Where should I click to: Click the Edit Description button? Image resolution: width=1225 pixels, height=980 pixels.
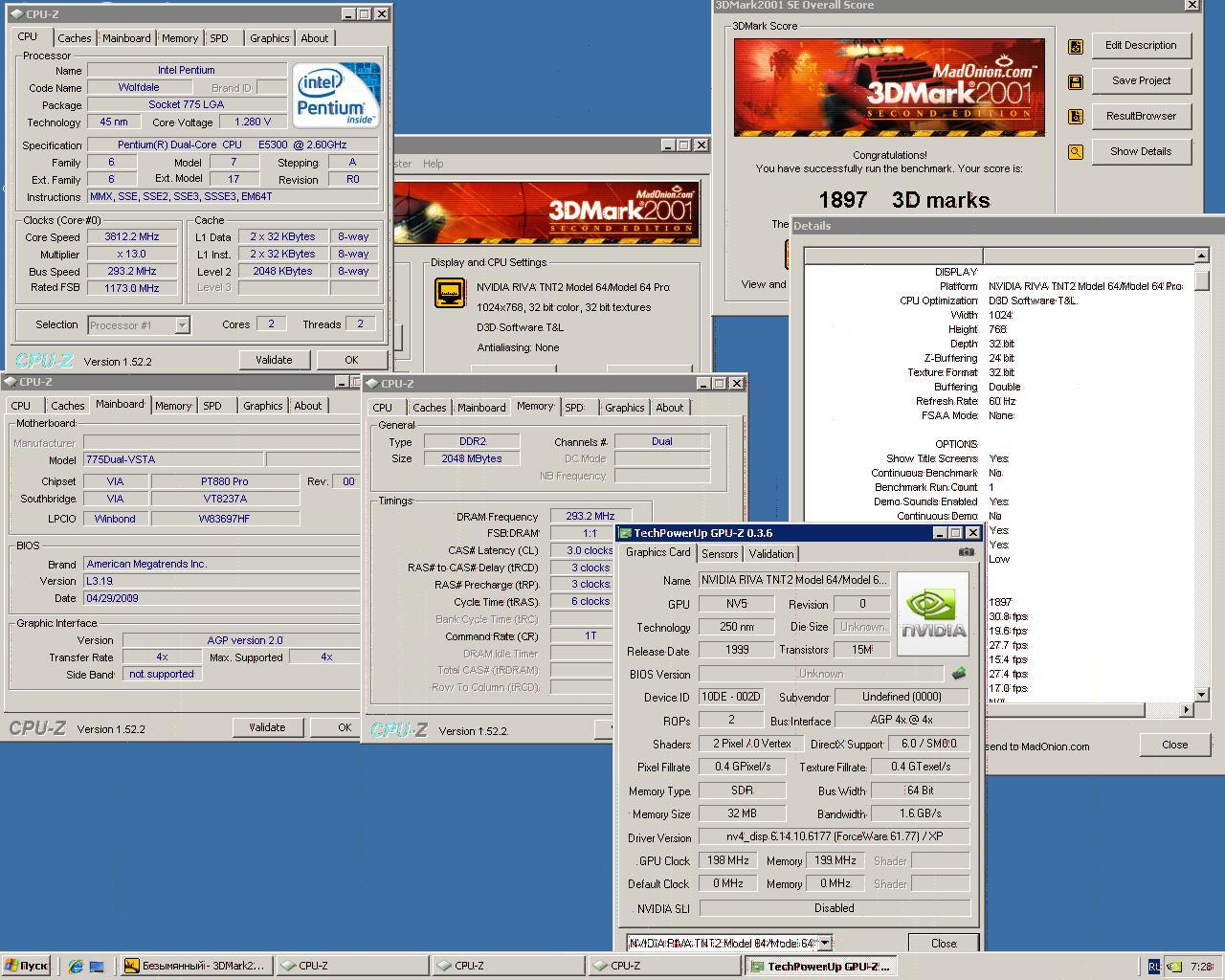(1141, 45)
